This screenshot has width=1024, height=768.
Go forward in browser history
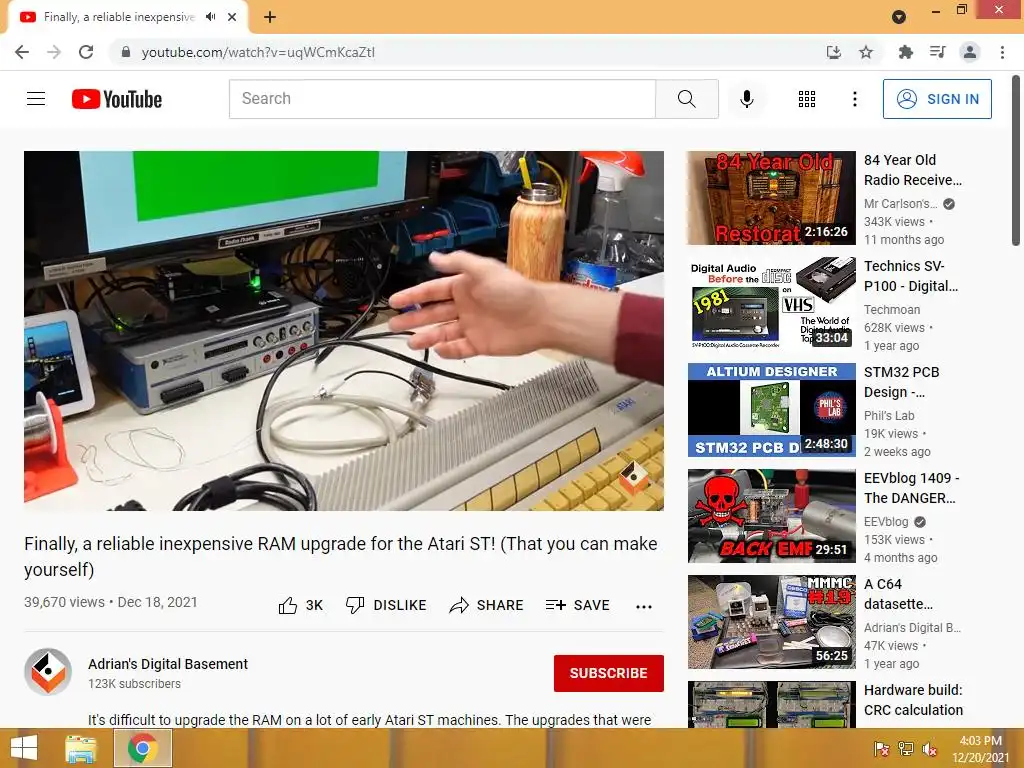click(x=54, y=52)
